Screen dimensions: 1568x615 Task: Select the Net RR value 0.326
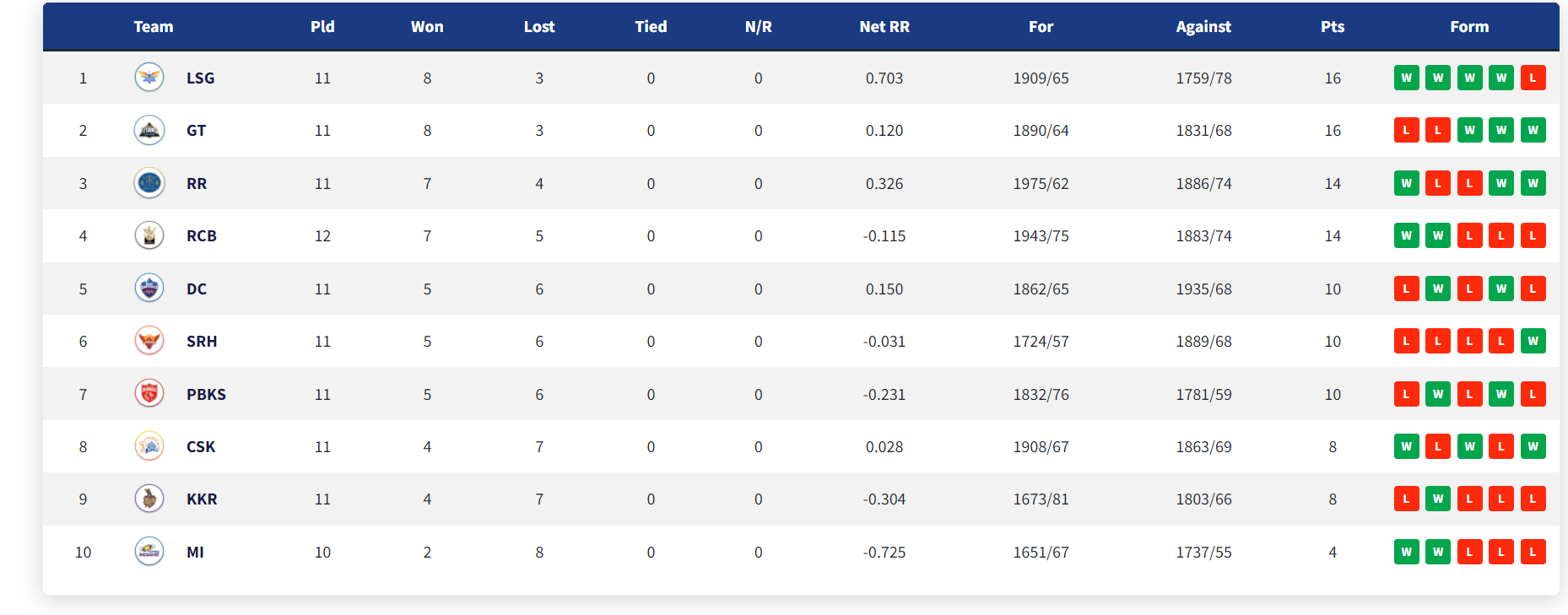pyautogui.click(x=884, y=183)
